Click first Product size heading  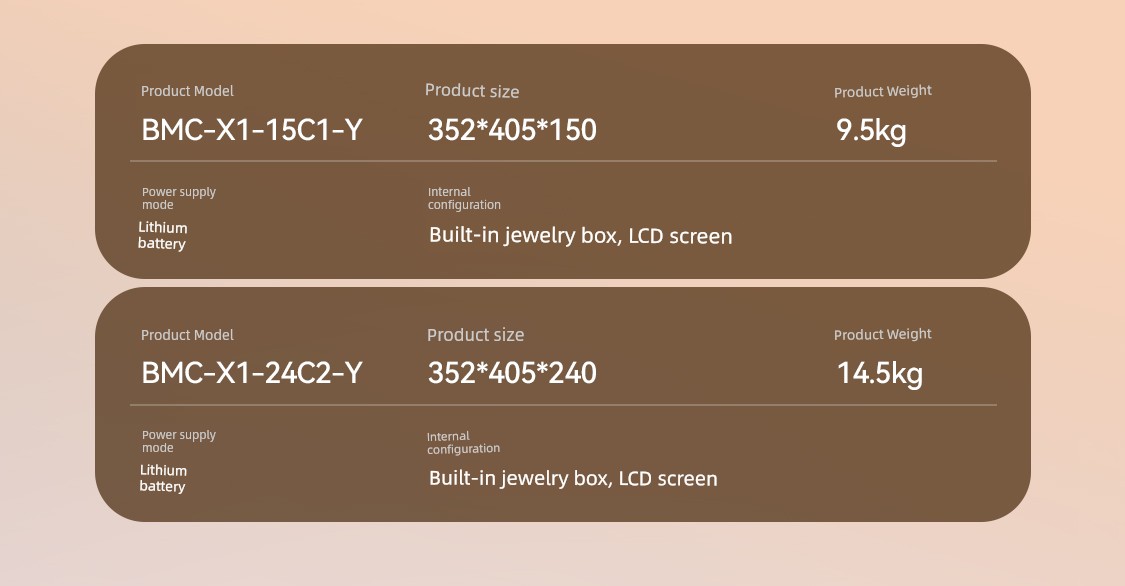472,91
